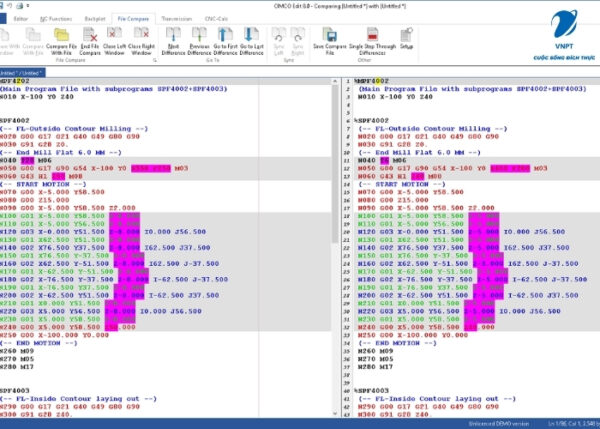Click line 'N010 X-100 Y0 Z40' in right pane
Viewport: 600px width, 429px height.
point(395,97)
